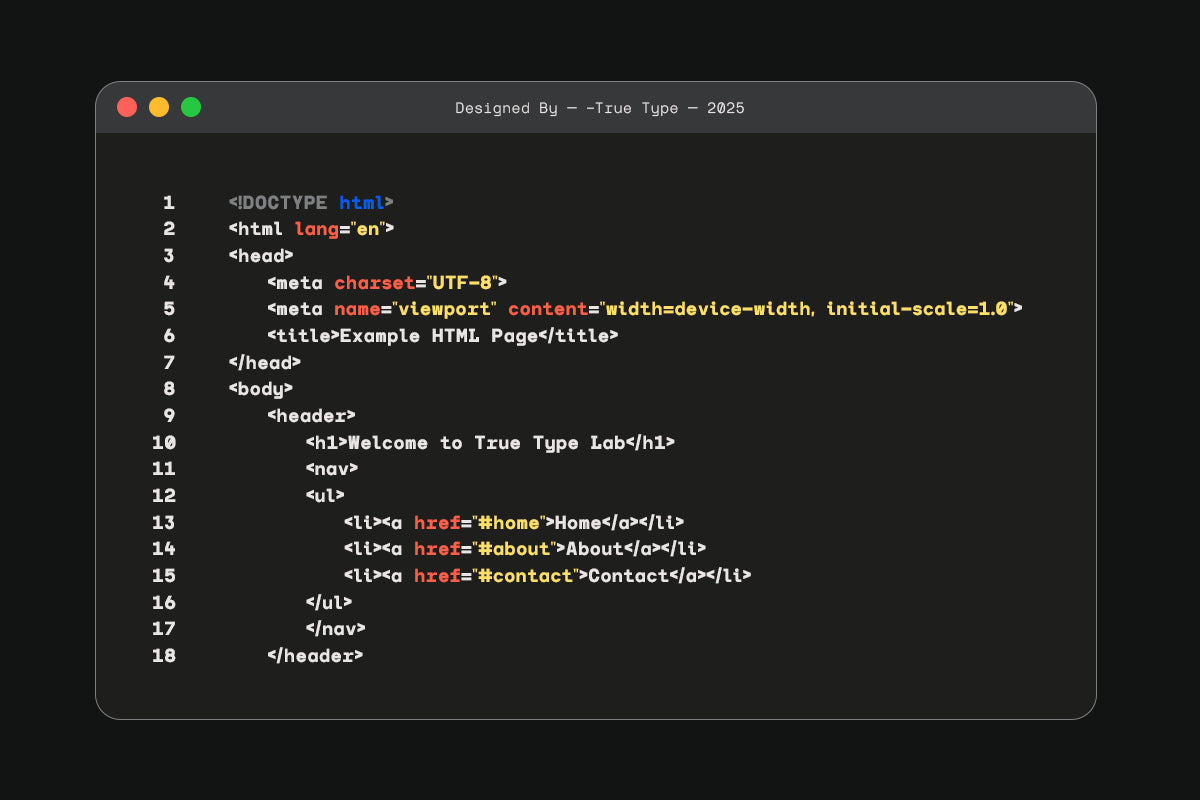The width and height of the screenshot is (1200, 800).
Task: Select the yellow UTF-8 value text
Action: point(465,282)
